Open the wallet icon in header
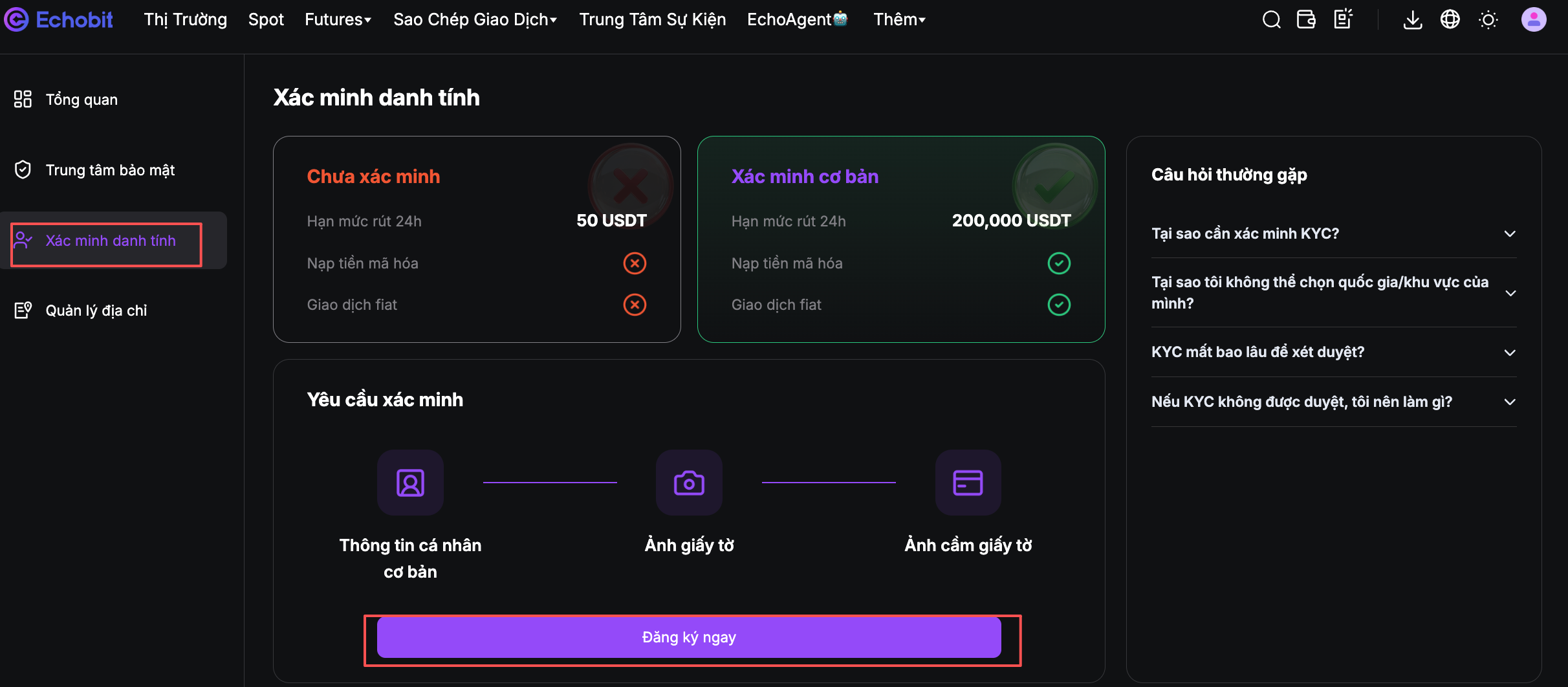Viewport: 1568px width, 687px height. click(x=1306, y=19)
